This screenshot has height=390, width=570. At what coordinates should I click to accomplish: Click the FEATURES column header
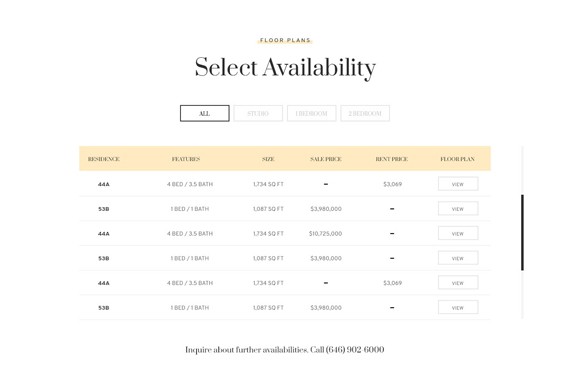[186, 159]
